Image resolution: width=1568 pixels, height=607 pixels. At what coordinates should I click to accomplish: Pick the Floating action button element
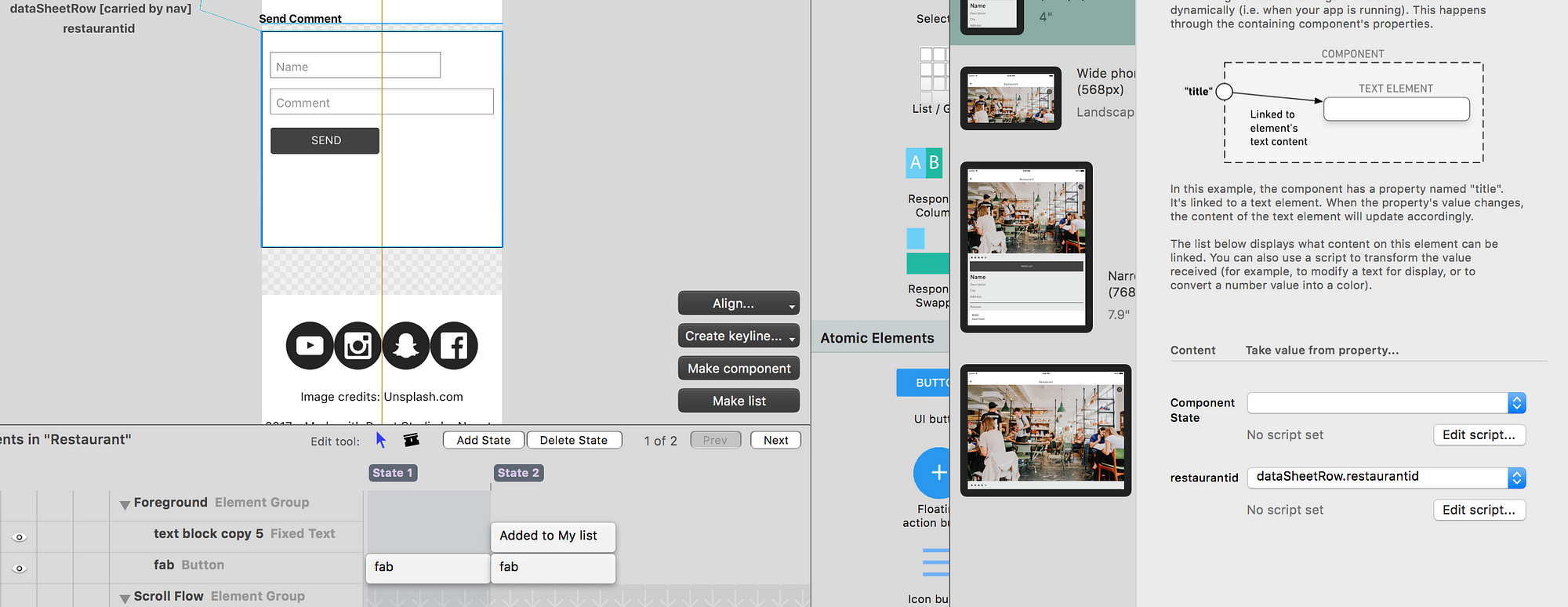click(931, 473)
